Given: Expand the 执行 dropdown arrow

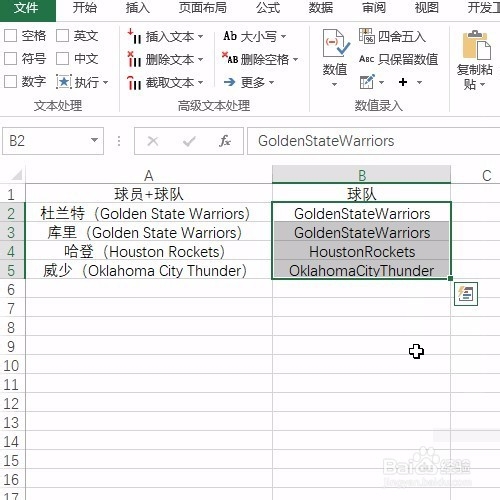Looking at the screenshot, I should pyautogui.click(x=106, y=82).
